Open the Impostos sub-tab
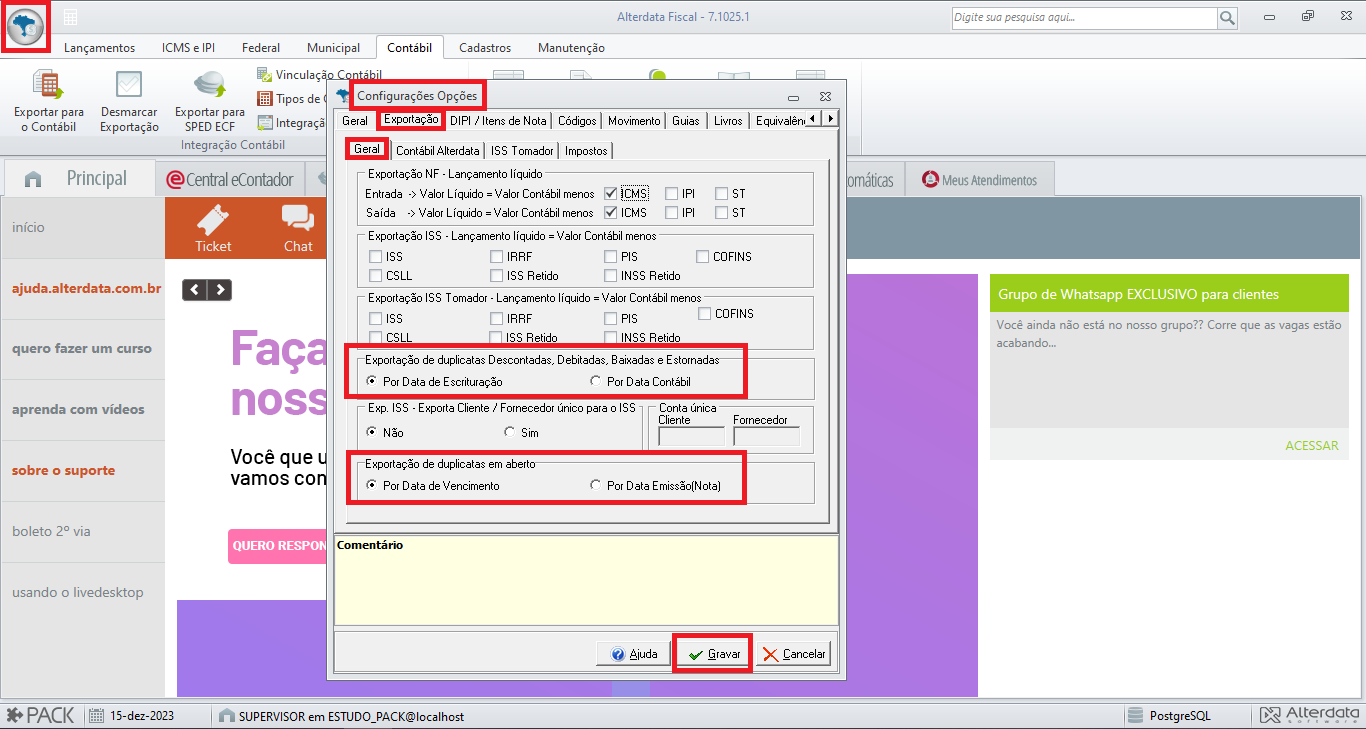1366x729 pixels. click(x=586, y=151)
